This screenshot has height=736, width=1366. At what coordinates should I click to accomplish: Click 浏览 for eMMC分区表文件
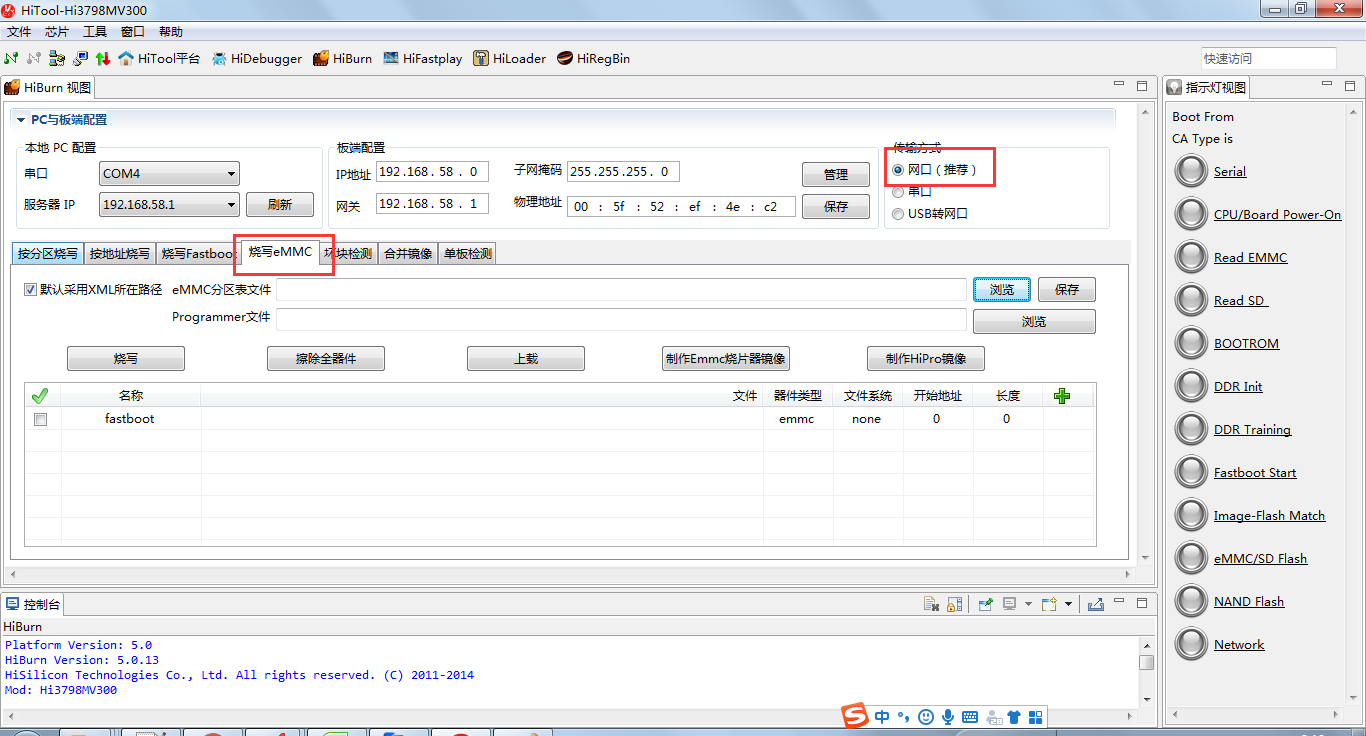pyautogui.click(x=1002, y=290)
